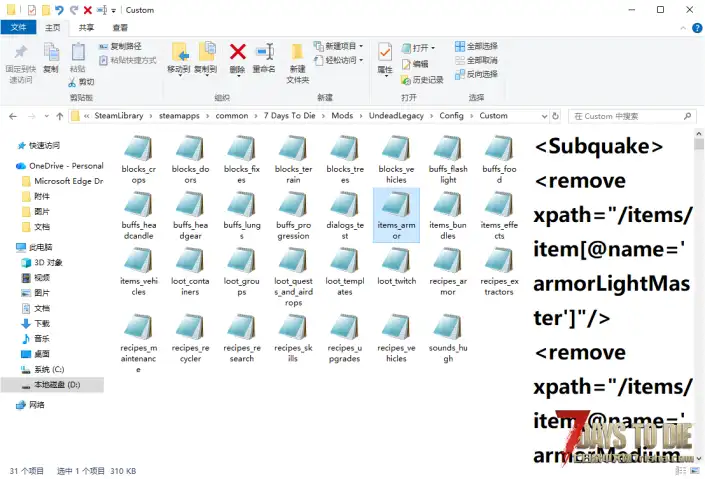Select Local Disk (D:) in sidebar
Screen dimensions: 705x479
click(52, 385)
